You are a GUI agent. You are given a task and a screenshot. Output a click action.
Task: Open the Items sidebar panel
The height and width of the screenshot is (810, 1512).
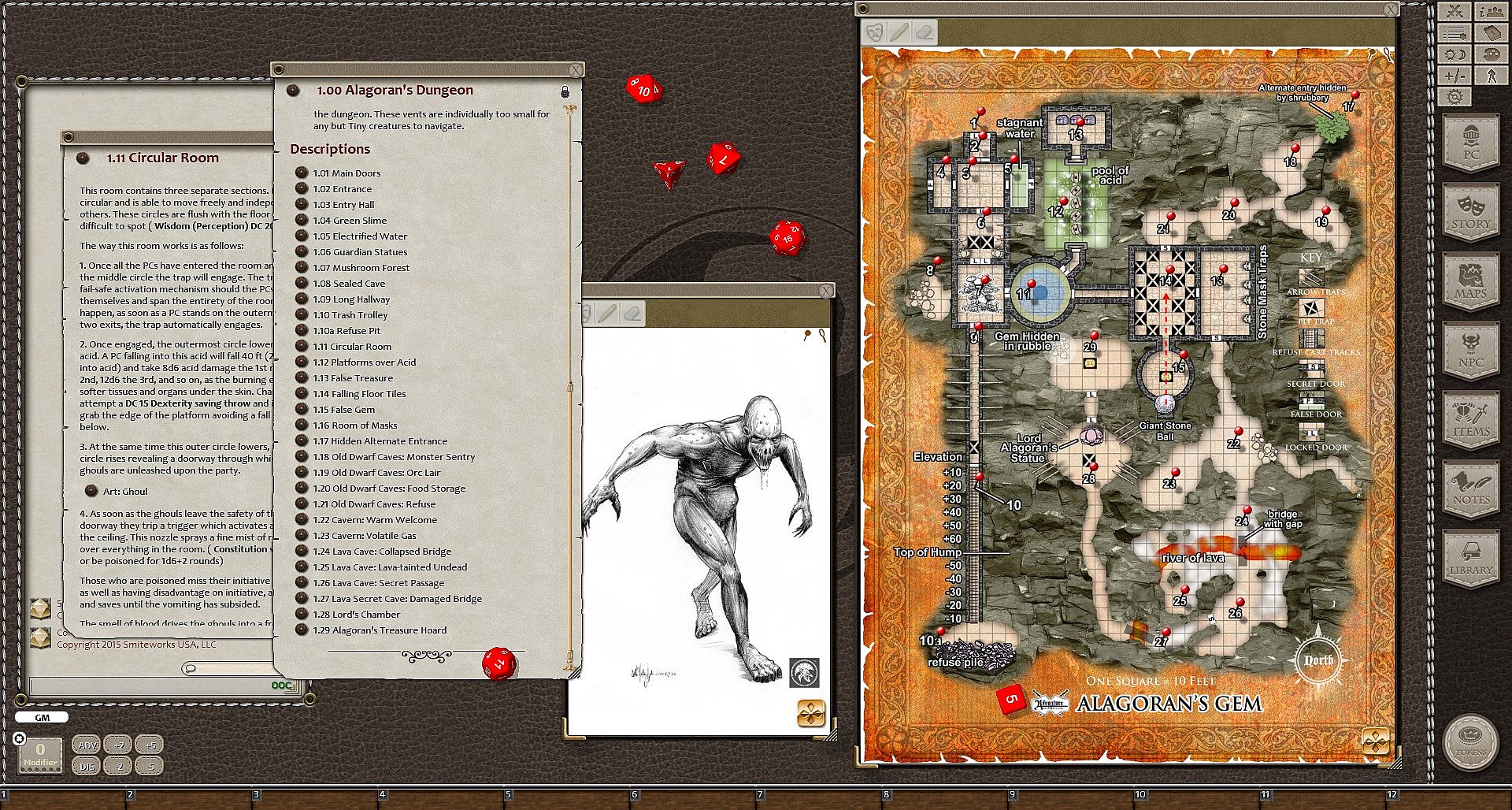1470,419
